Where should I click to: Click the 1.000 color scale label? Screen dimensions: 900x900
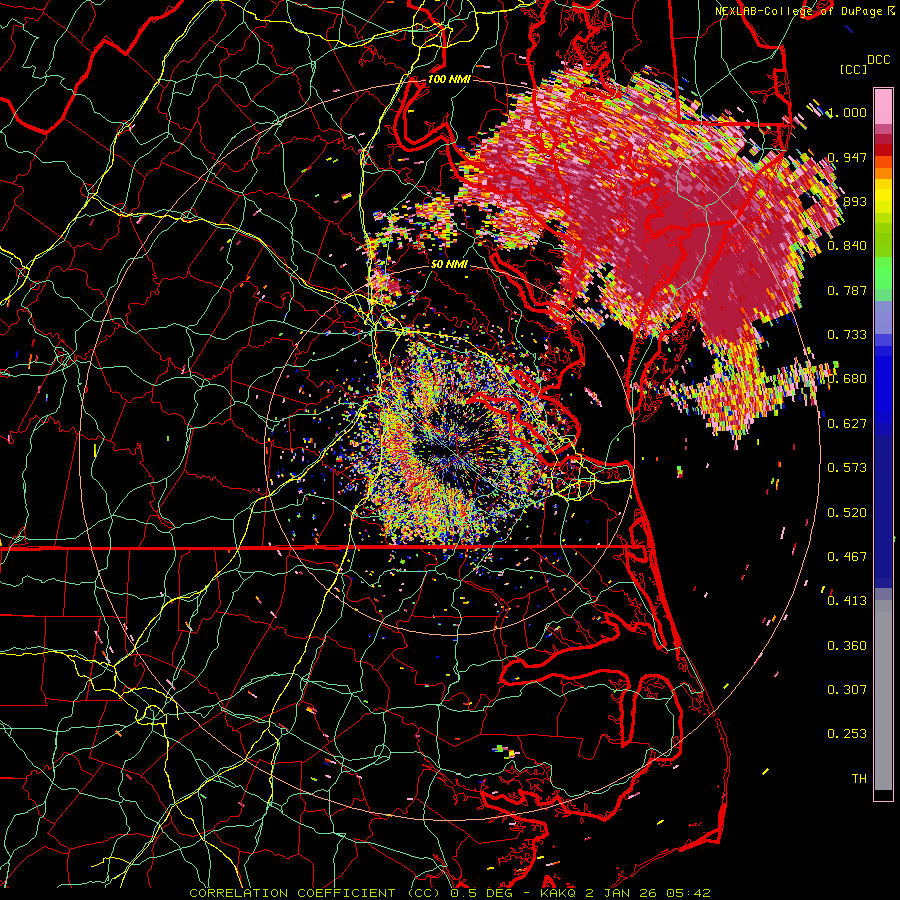click(x=847, y=112)
